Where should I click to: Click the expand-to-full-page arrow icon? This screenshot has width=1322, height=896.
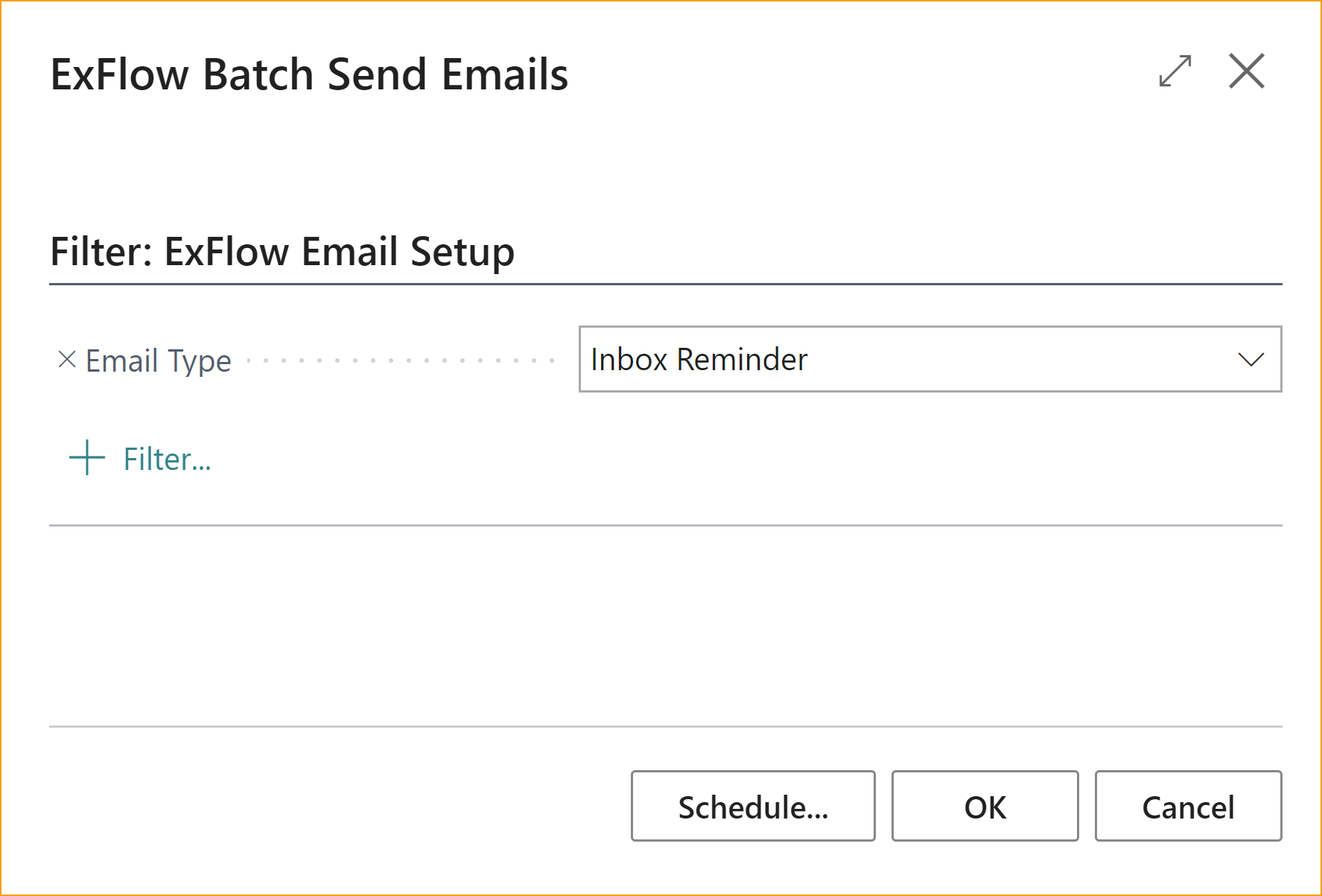[x=1175, y=71]
